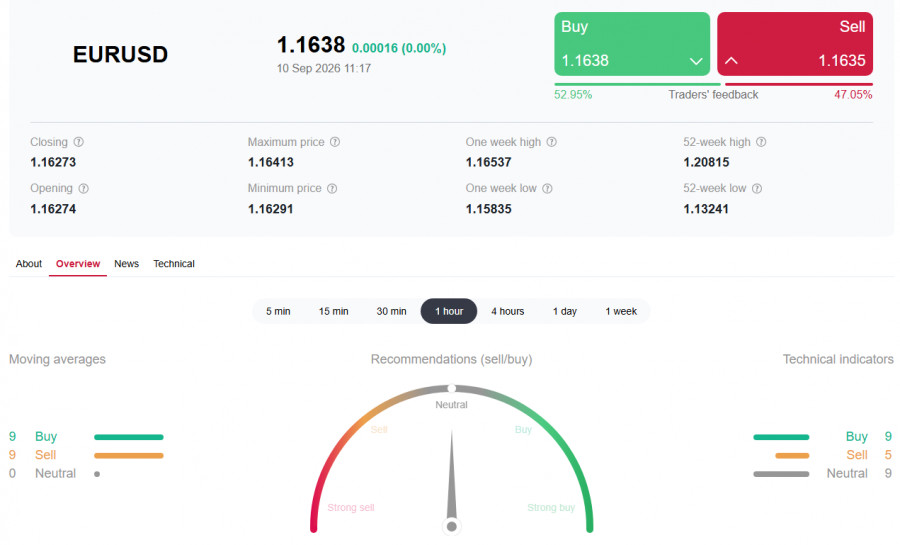Screen dimensions: 900x545
Task: Click the green Buy 1.1638 button
Action: tap(632, 44)
